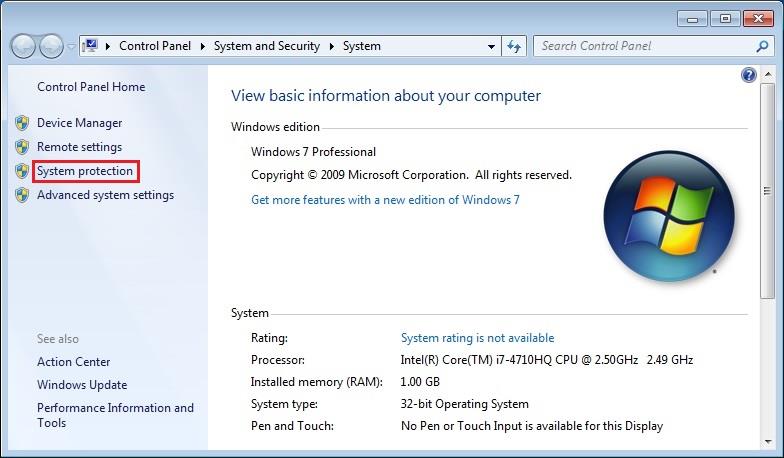The image size is (784, 458).
Task: Click shield icon beside Advanced system settings
Action: [x=22, y=195]
